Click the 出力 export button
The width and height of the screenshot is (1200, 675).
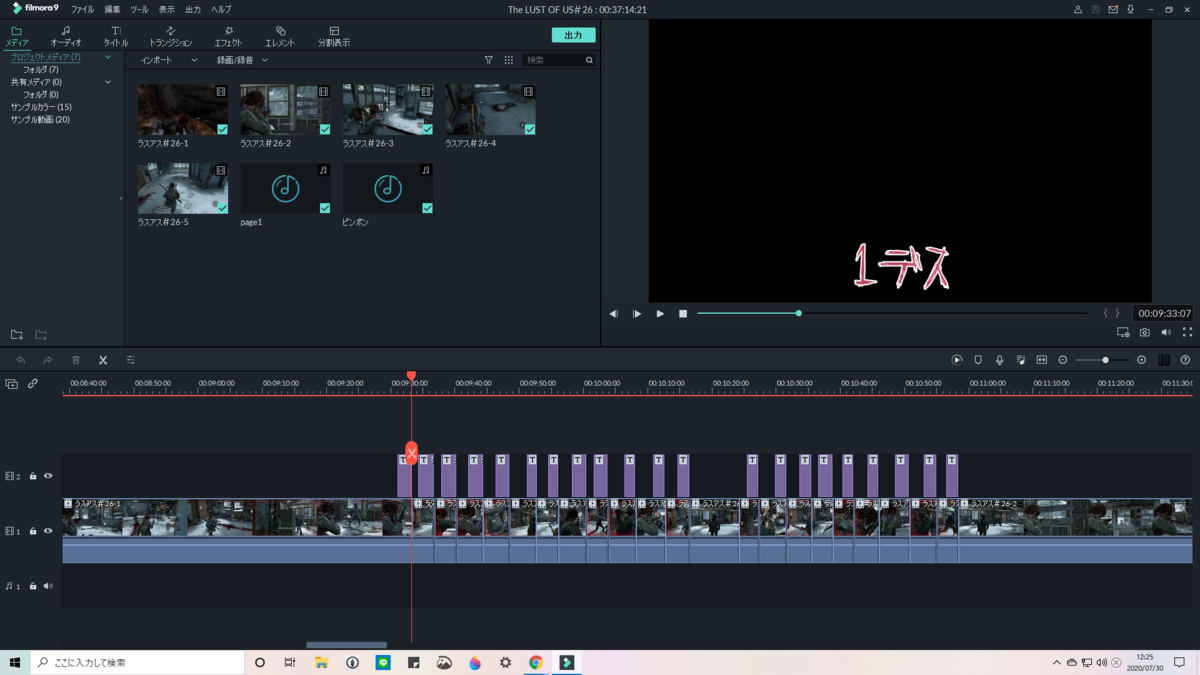click(x=573, y=35)
